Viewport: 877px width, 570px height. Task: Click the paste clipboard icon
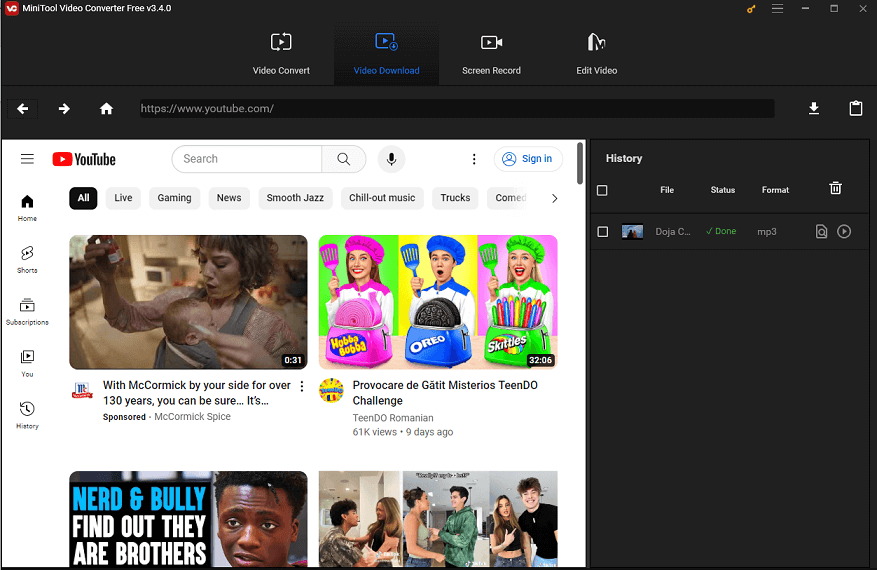click(x=856, y=109)
